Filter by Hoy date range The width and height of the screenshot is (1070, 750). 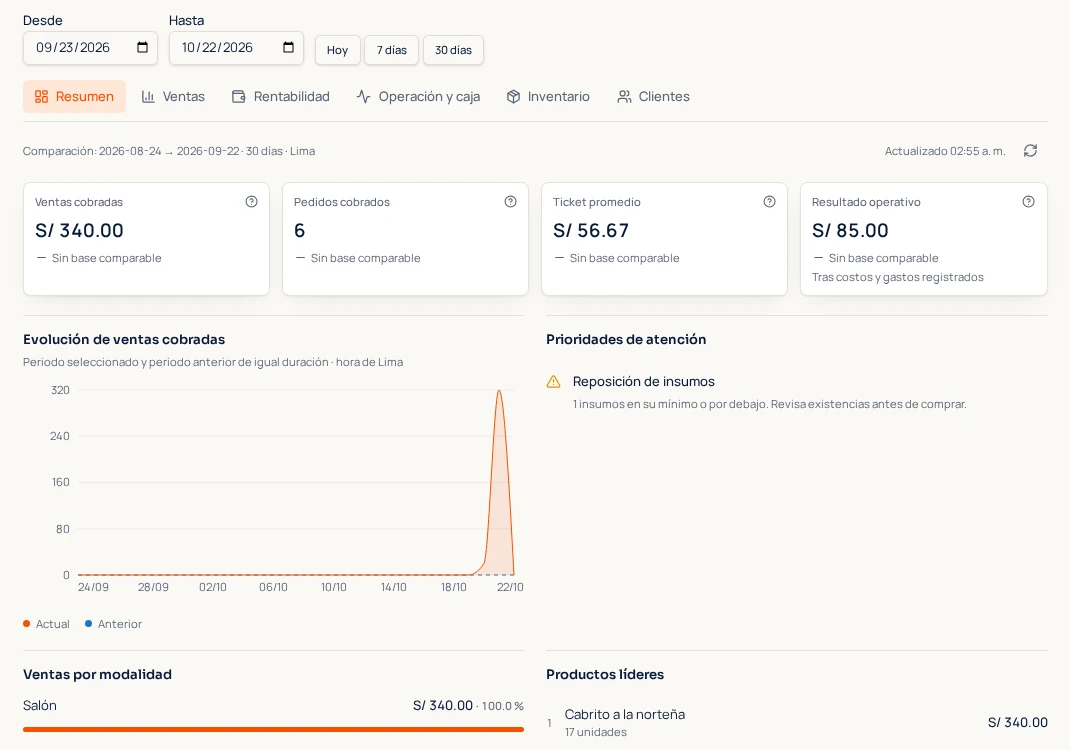click(337, 50)
